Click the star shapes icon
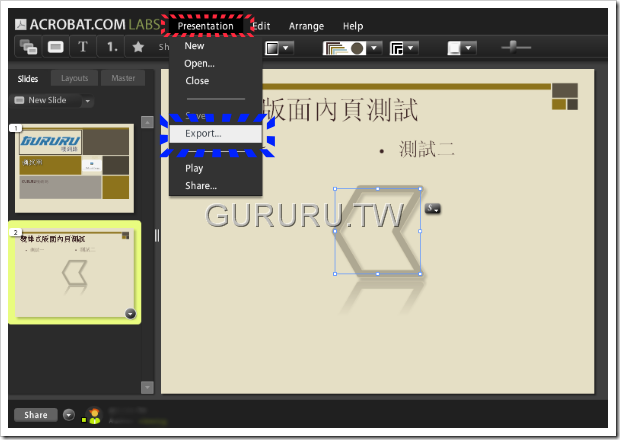Image resolution: width=620 pixels, height=440 pixels. coord(138,47)
